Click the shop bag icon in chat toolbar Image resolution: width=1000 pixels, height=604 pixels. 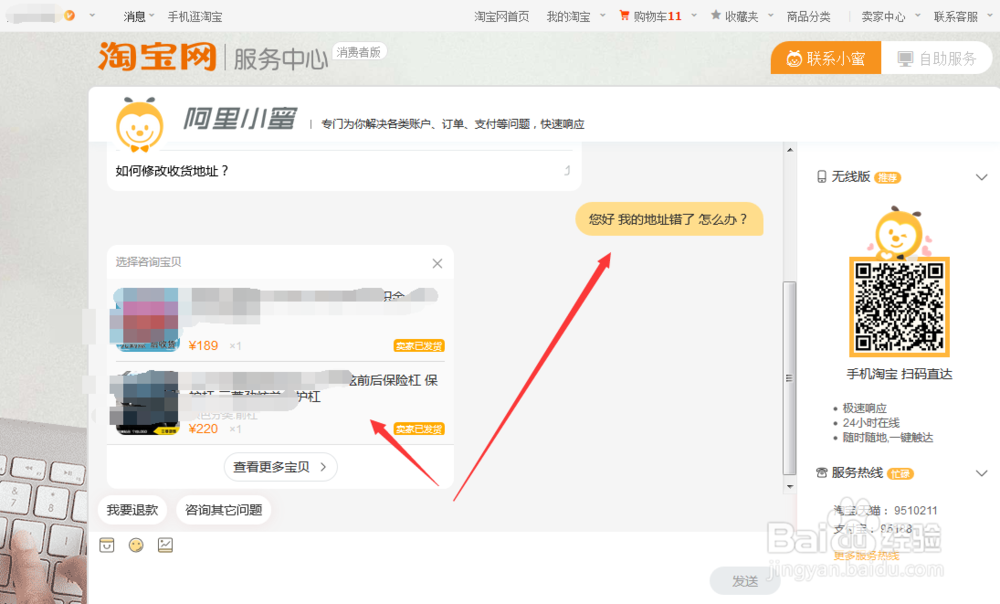coord(107,545)
